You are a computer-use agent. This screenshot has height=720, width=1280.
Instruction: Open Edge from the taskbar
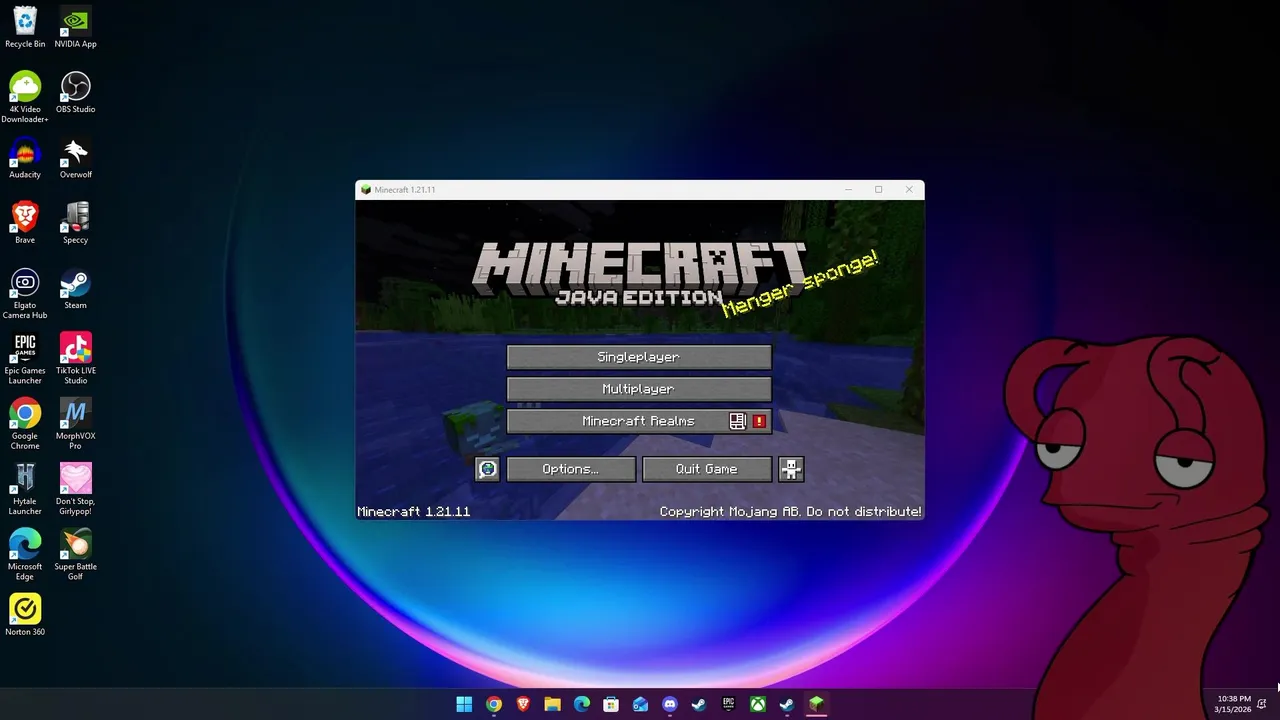point(582,705)
